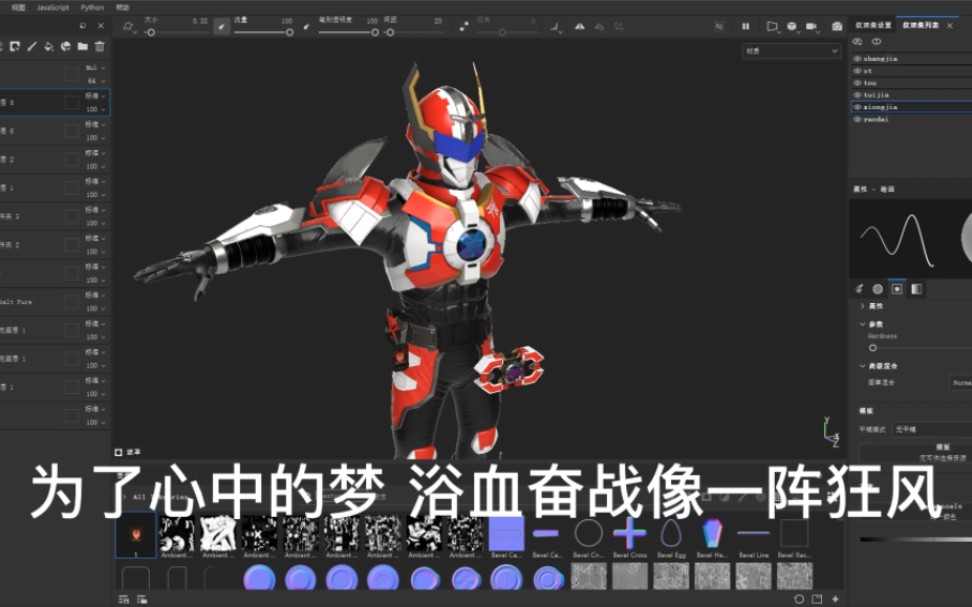Toggle visibility of tou texture set
Image resolution: width=972 pixels, height=607 pixels.
point(857,83)
